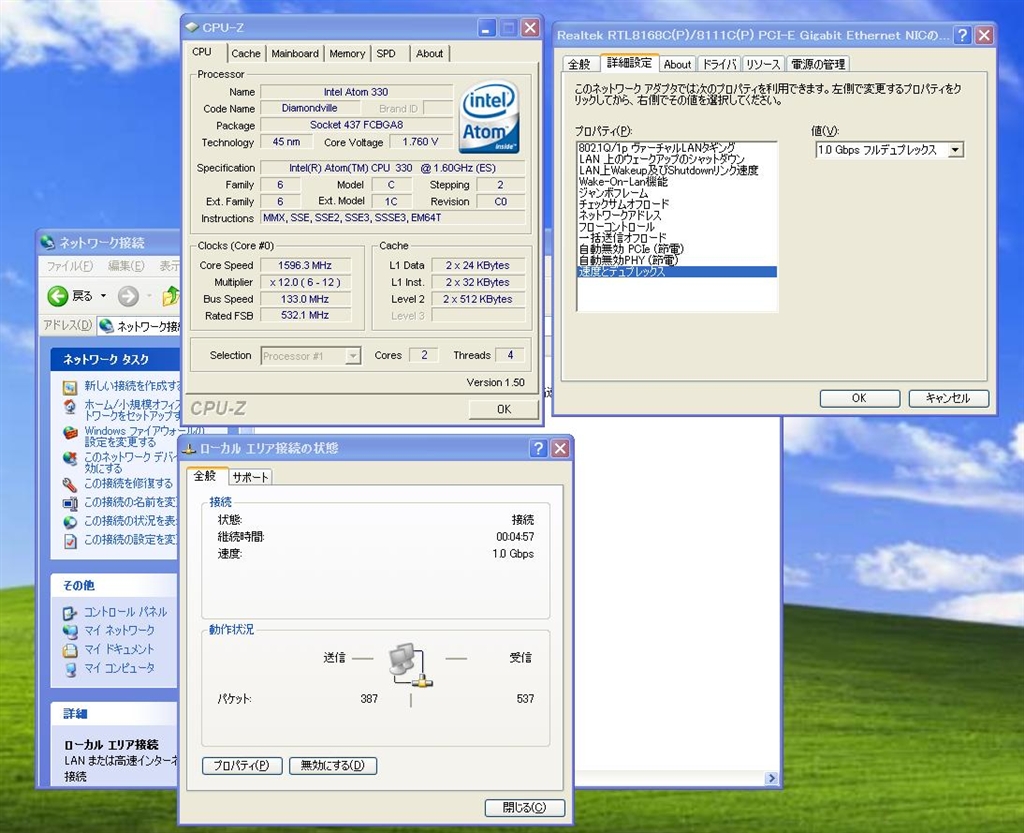1024x833 pixels.
Task: Select ジャンボフレーム in the property list
Action: [613, 193]
